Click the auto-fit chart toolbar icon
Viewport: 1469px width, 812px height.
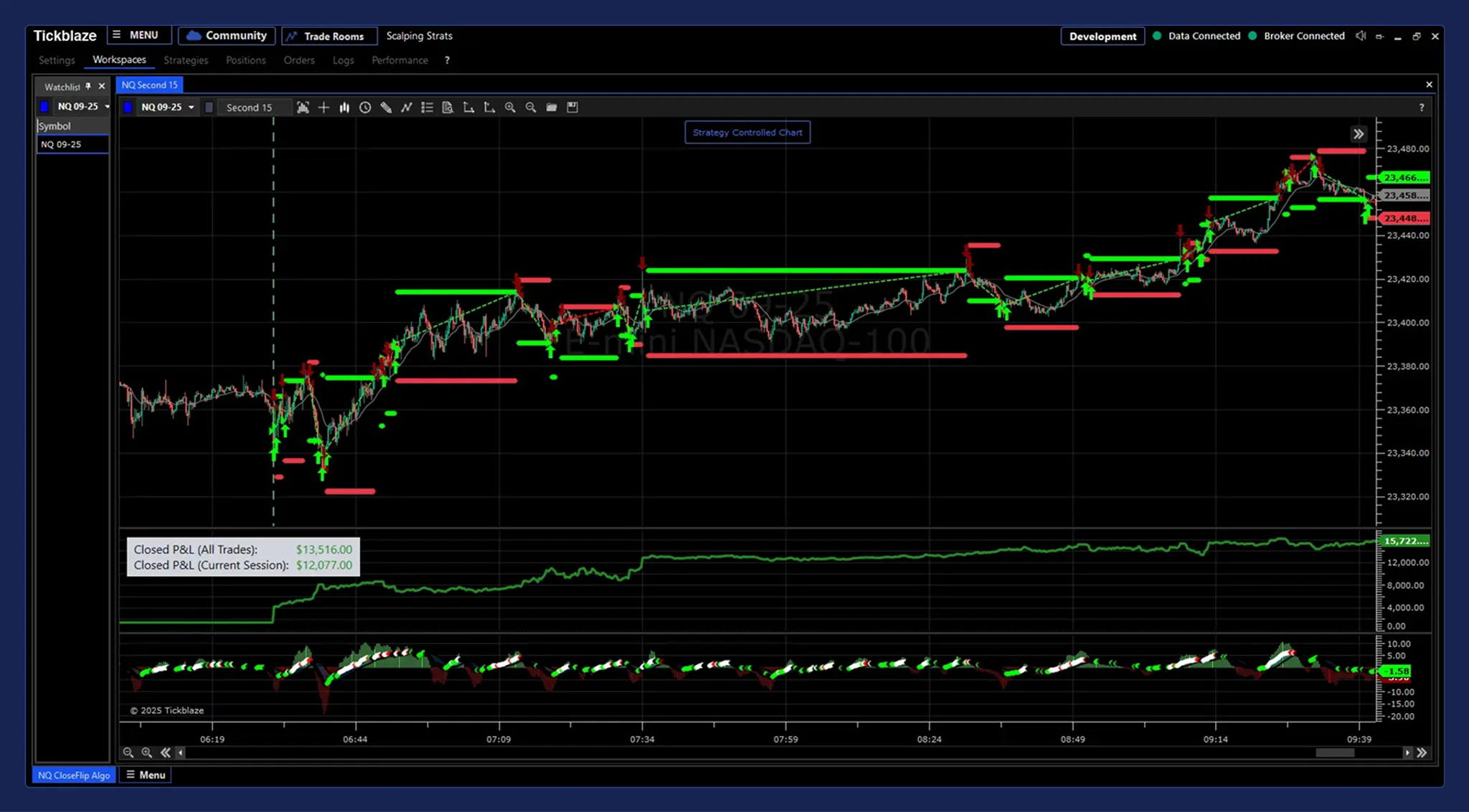pyautogui.click(x=303, y=108)
